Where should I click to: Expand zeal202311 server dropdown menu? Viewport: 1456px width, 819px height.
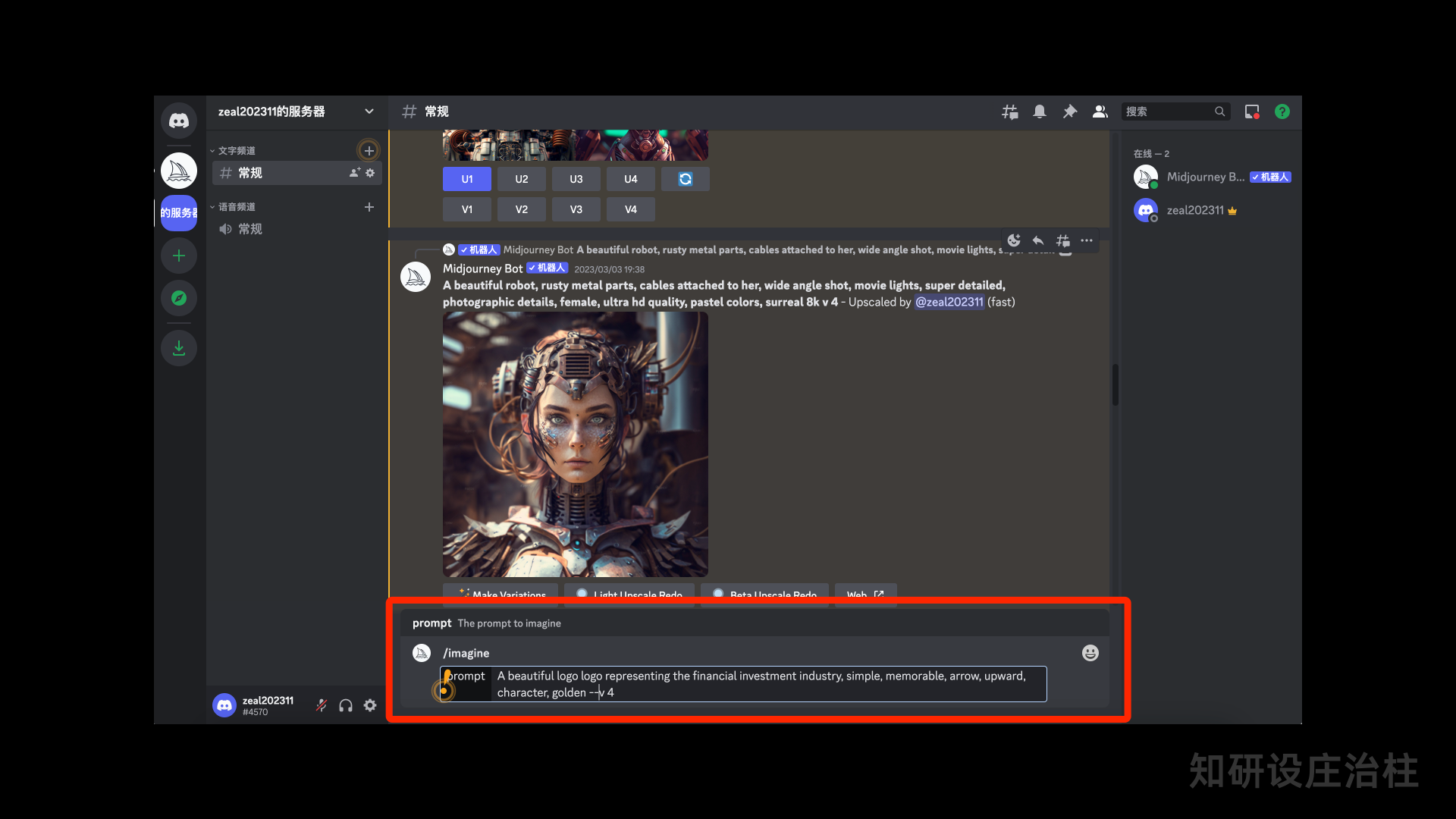(369, 111)
